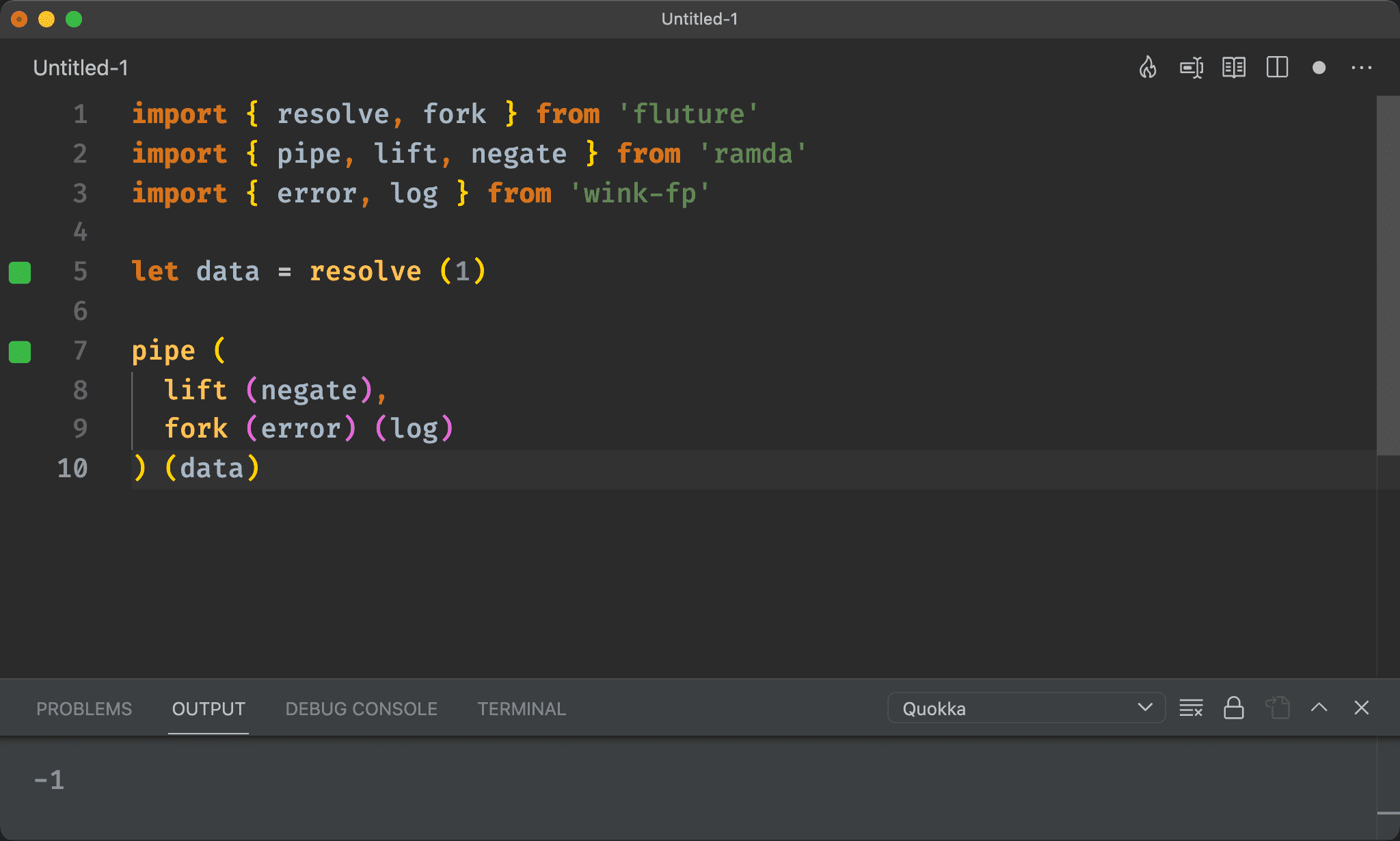This screenshot has height=841, width=1400.
Task: Click the green Quokka marker on line 7
Action: click(20, 352)
